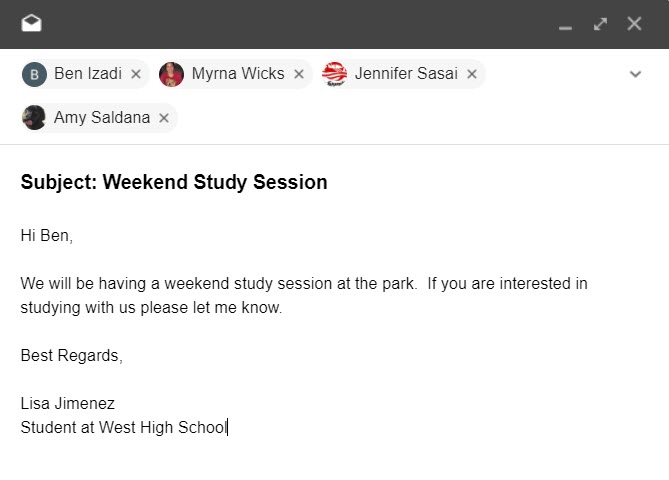Screen dimensions: 669x480
Task: Remove Amy Saldana recipient chip
Action: coord(164,118)
